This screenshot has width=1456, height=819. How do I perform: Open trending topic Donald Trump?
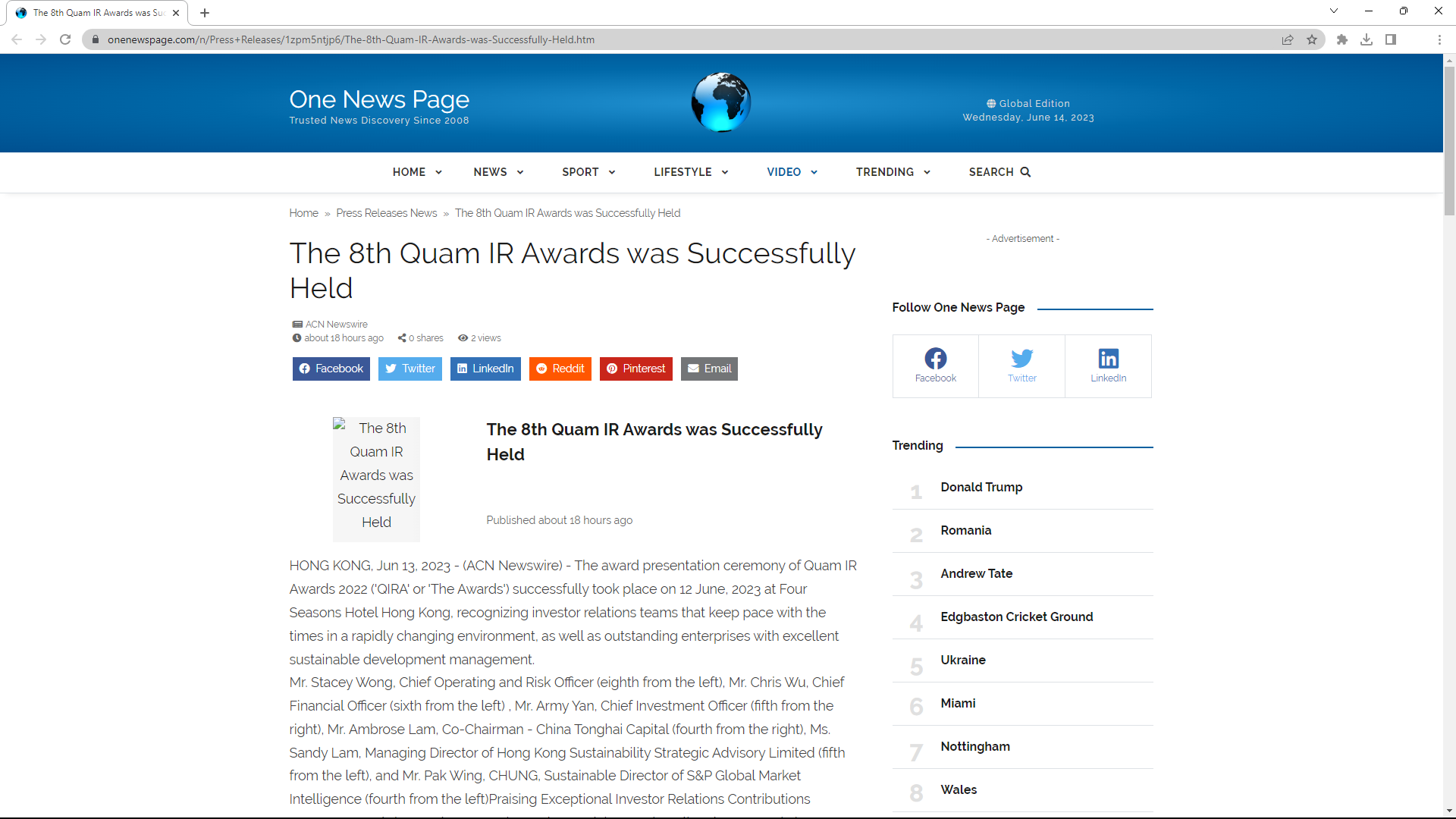[981, 487]
